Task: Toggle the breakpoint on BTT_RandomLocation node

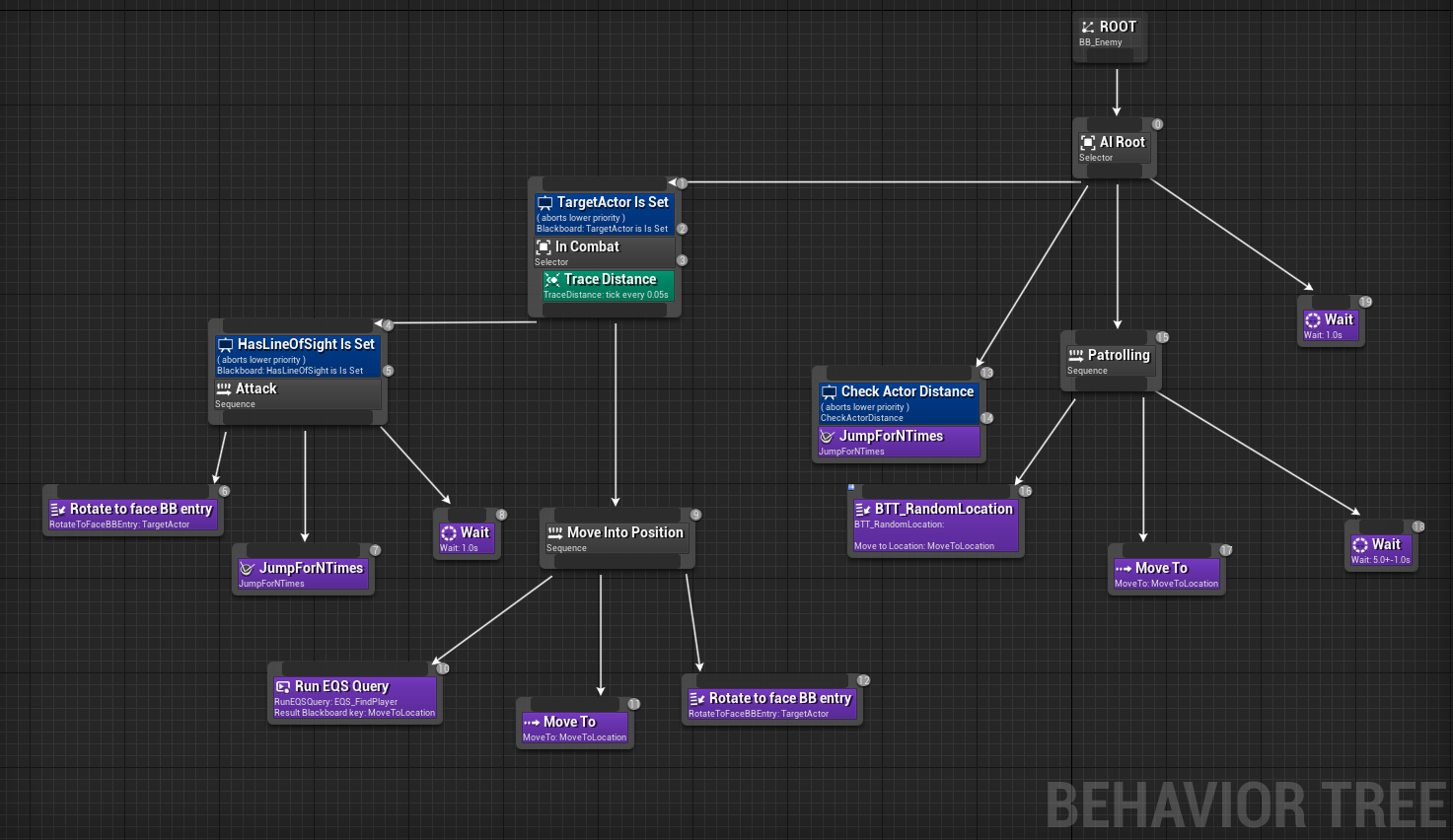Action: pyautogui.click(x=852, y=488)
